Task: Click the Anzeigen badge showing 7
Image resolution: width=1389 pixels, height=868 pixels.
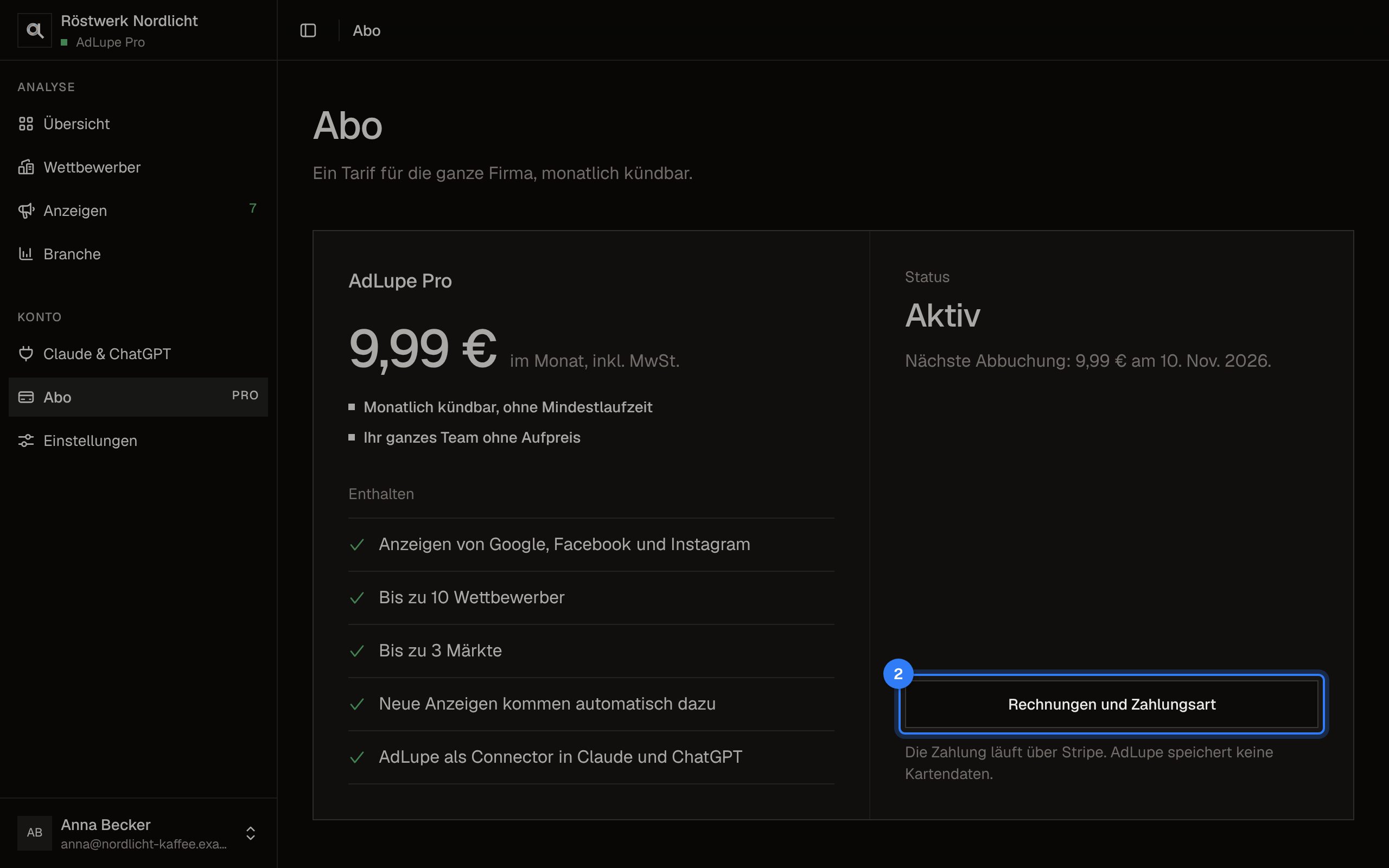Action: tap(252, 208)
